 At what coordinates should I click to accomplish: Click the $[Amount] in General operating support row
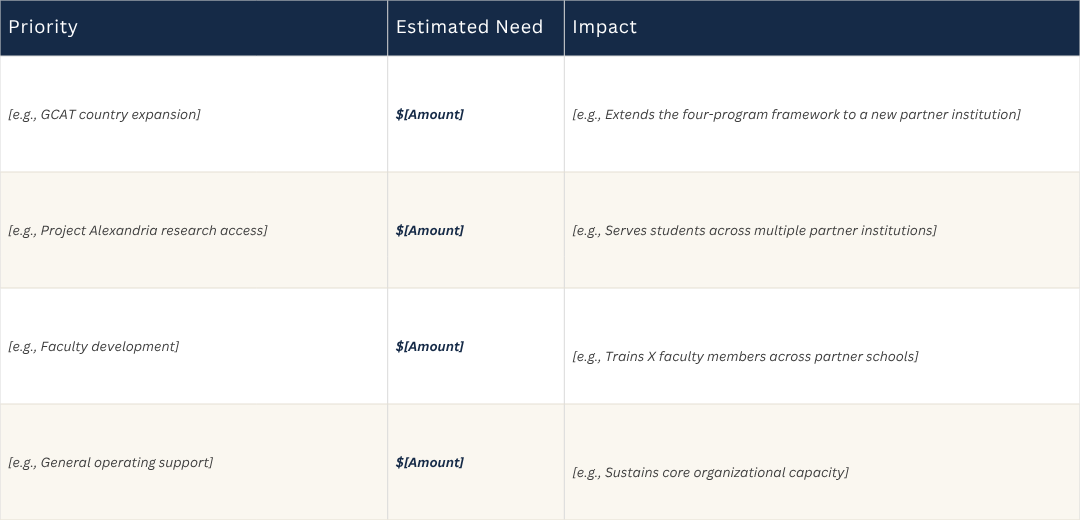click(430, 462)
